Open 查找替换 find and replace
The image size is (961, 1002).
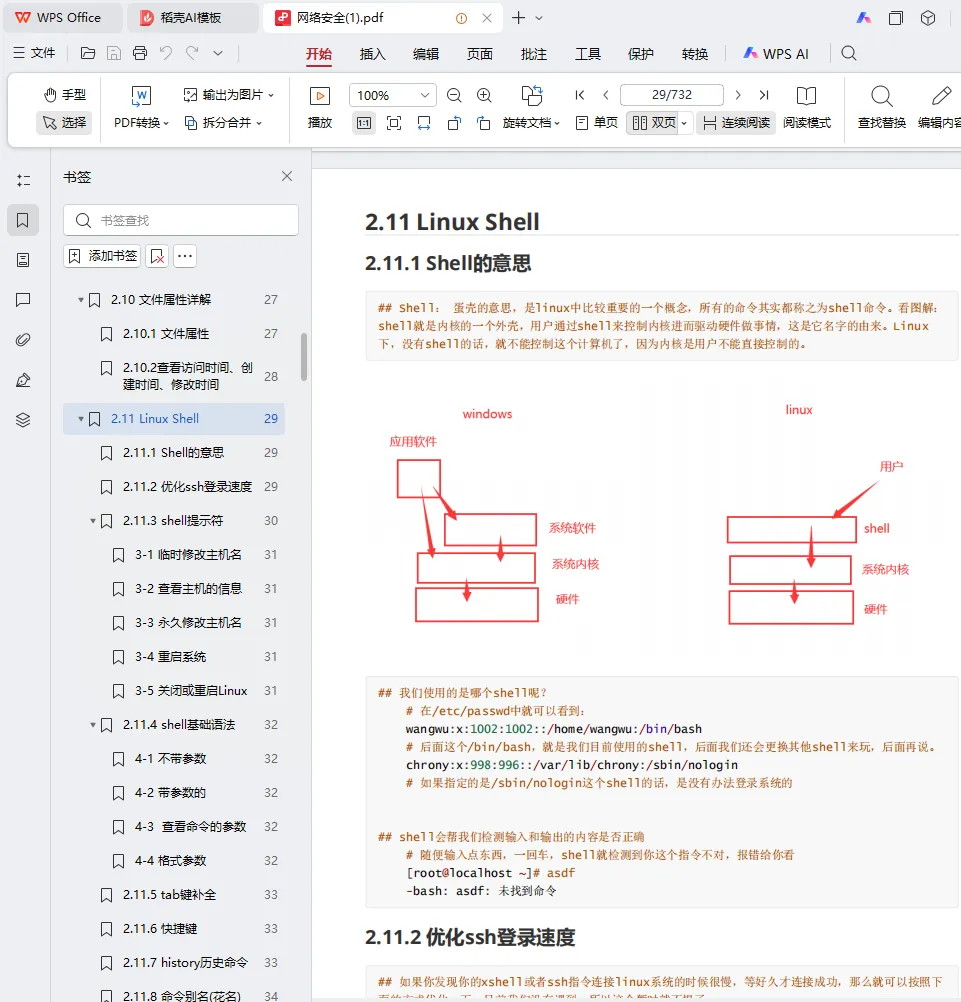tap(882, 107)
